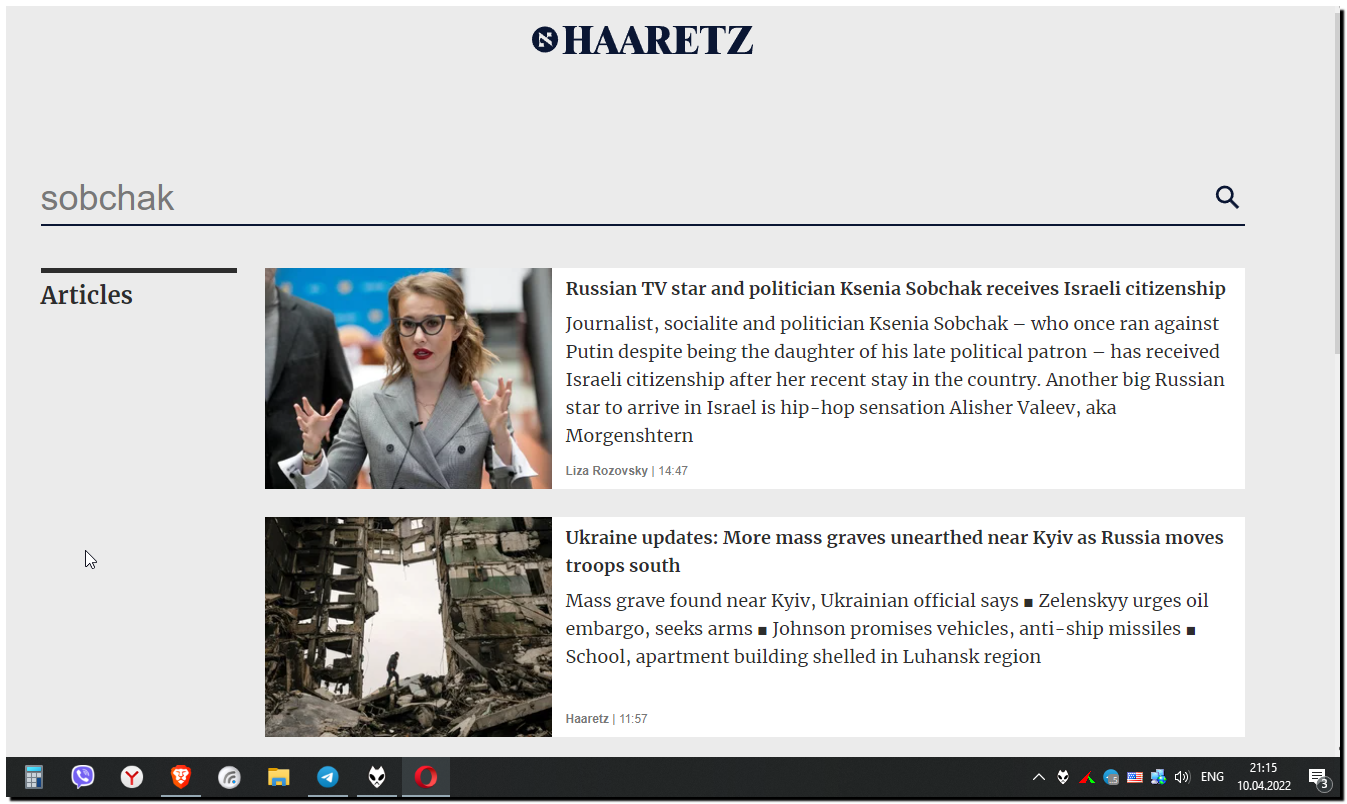The width and height of the screenshot is (1347, 804).
Task: Open Viber from the taskbar
Action: click(x=83, y=777)
